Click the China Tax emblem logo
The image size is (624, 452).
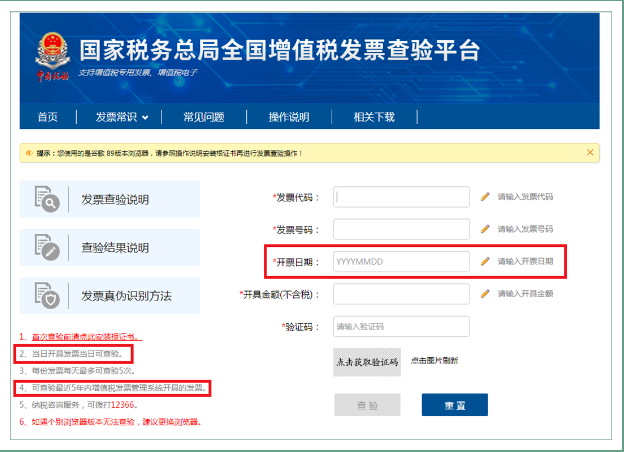pyautogui.click(x=53, y=57)
